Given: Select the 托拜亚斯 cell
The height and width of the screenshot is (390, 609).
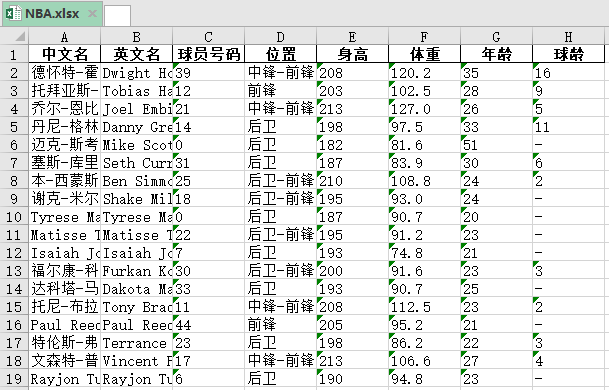Looking at the screenshot, I should [64, 91].
